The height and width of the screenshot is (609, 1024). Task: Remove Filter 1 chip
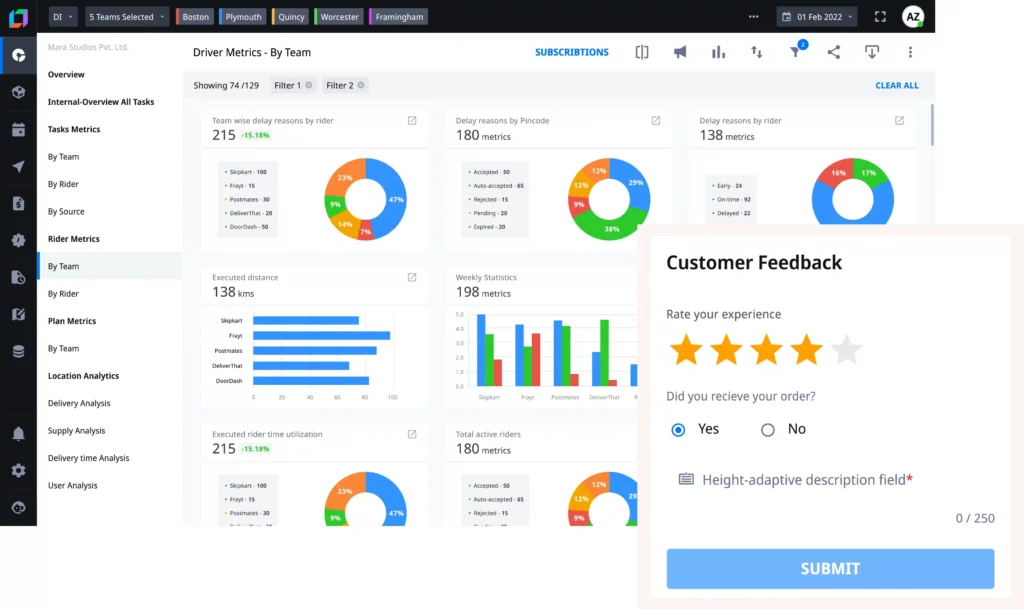(x=309, y=86)
